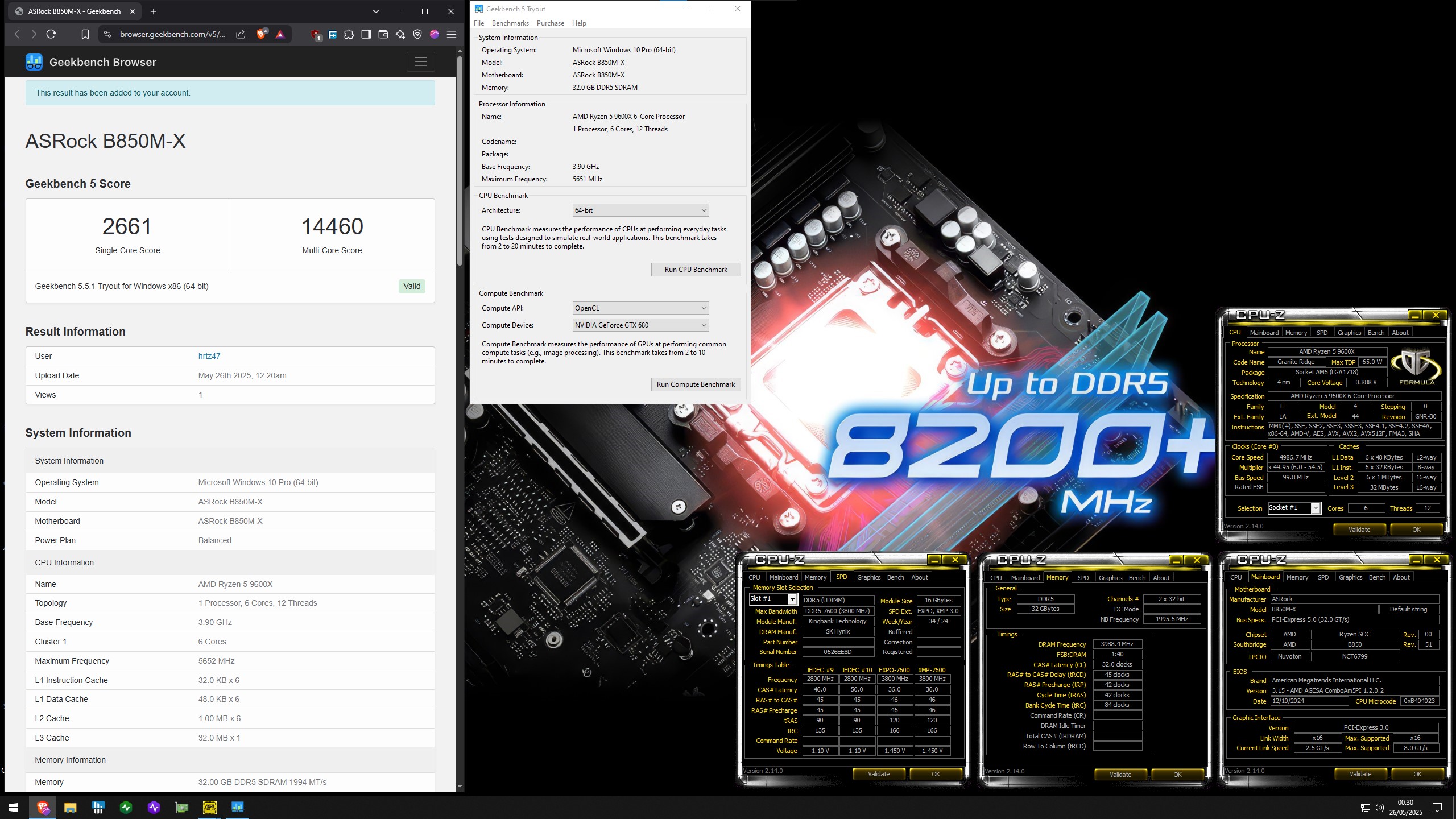Click the blue arrow extension icon
Image resolution: width=1456 pixels, height=819 pixels.
(333, 34)
